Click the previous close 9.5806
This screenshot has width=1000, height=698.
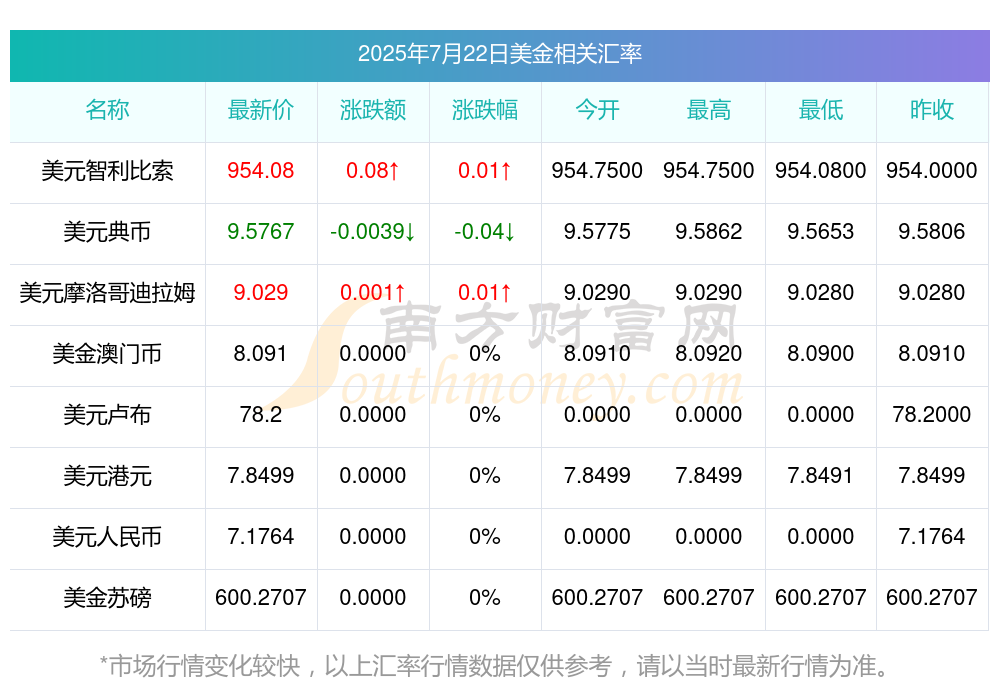pos(932,232)
